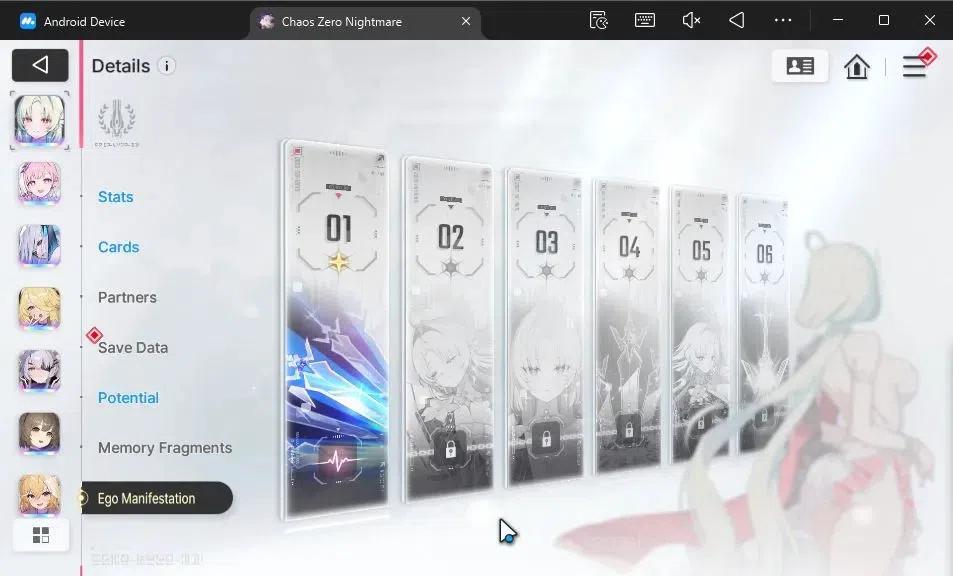Select the blonde-green haired character portrait
This screenshot has height=576, width=953.
coord(40,120)
